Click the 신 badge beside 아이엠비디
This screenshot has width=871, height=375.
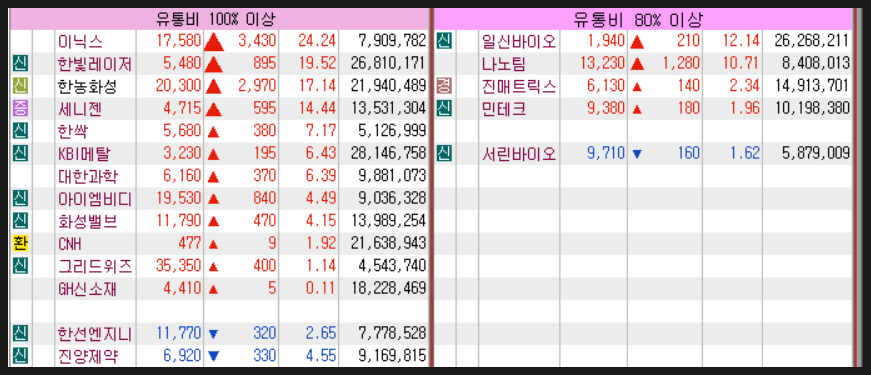[21, 198]
